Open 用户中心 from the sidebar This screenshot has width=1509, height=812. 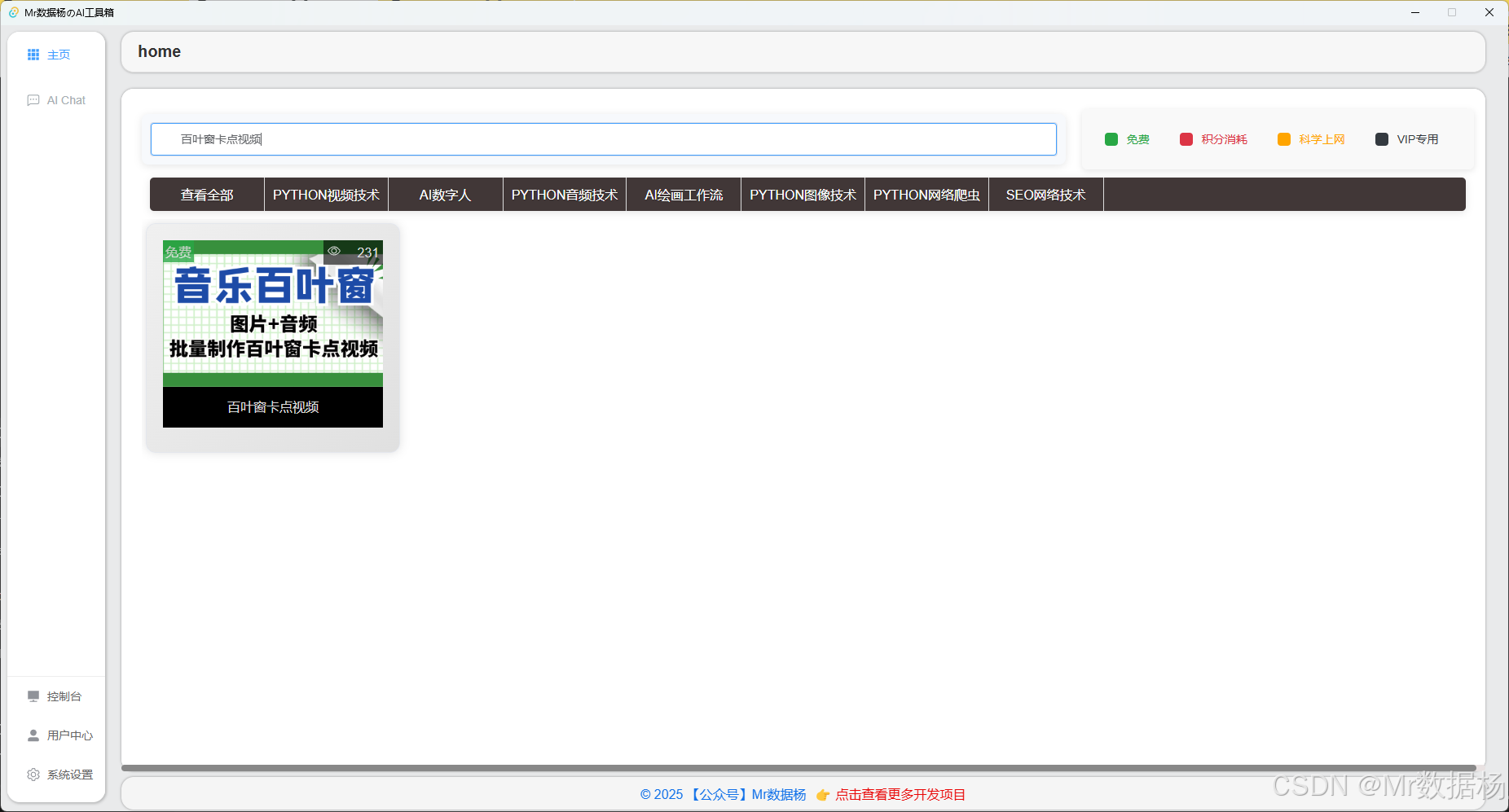[x=55, y=735]
